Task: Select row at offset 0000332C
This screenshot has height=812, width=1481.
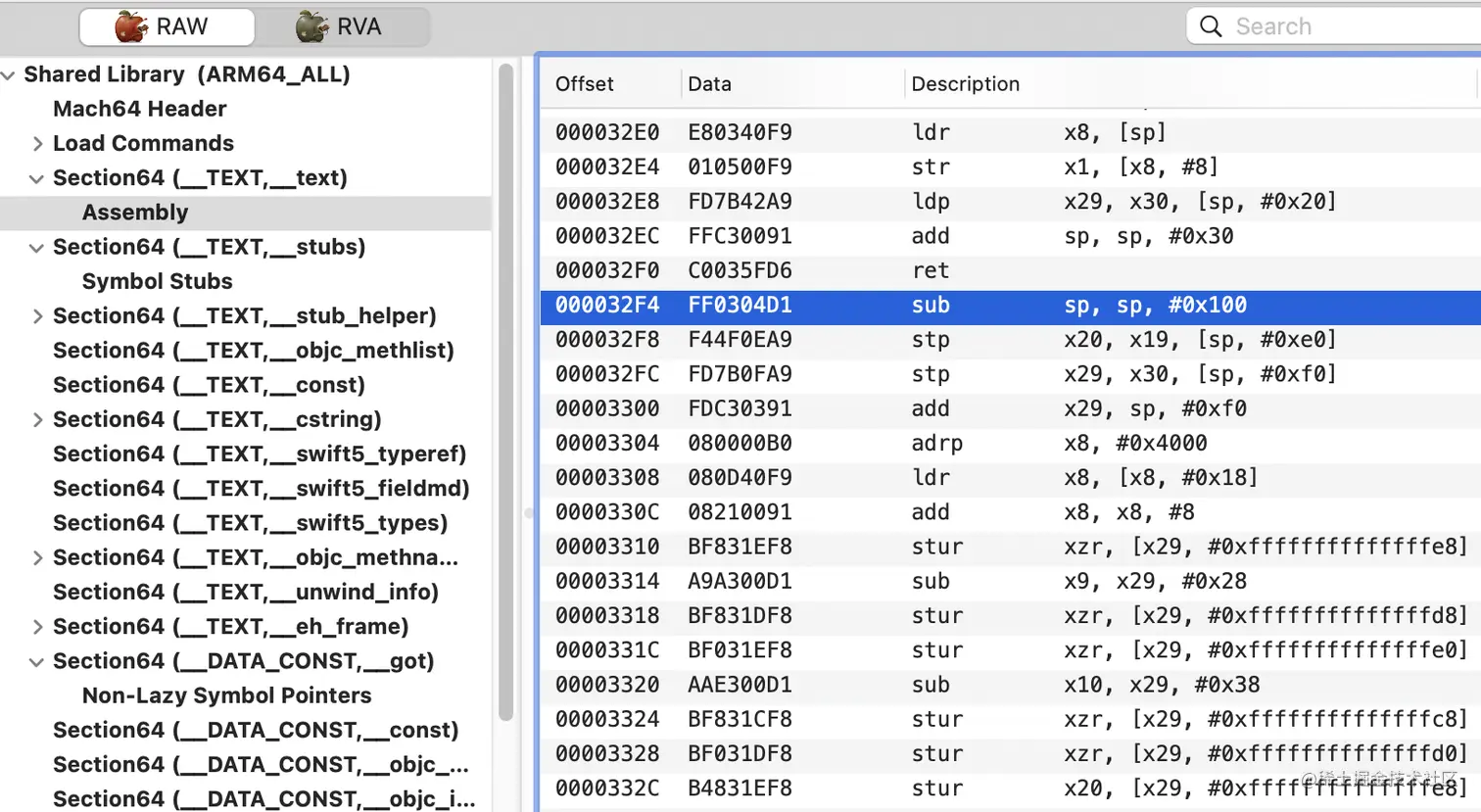Action: pyautogui.click(x=1011, y=788)
